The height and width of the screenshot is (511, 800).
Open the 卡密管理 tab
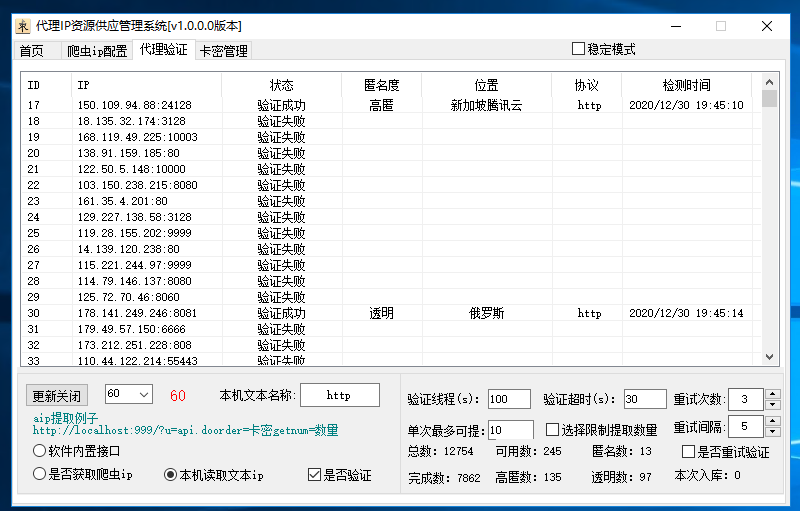[223, 51]
